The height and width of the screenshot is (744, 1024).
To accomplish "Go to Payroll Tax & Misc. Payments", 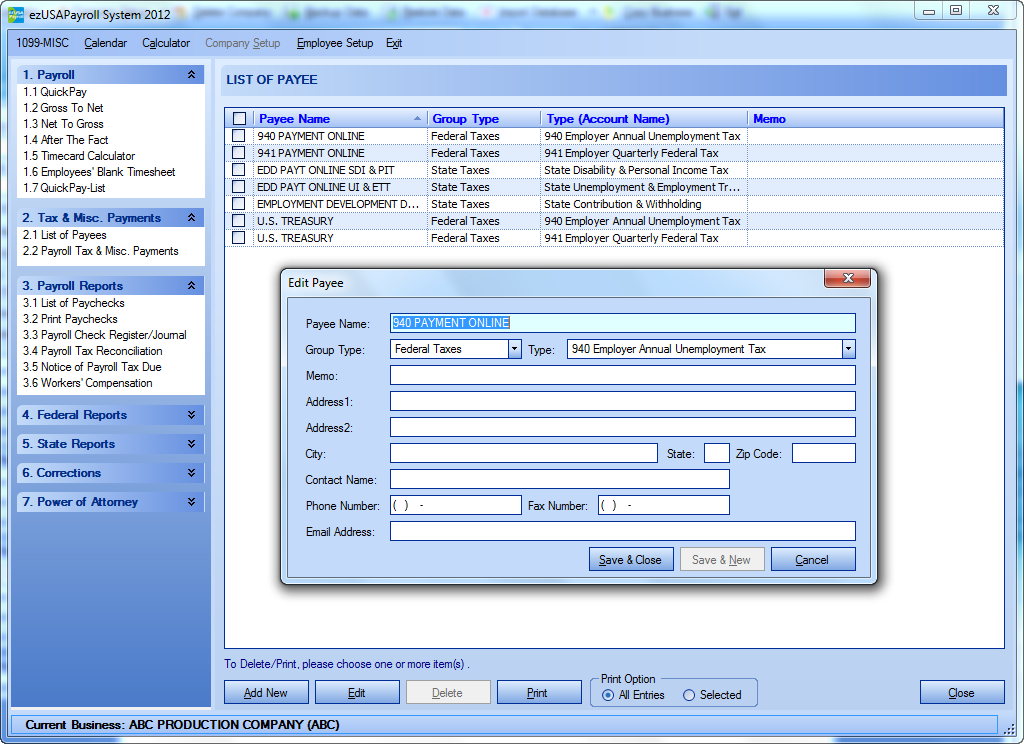I will coord(101,251).
